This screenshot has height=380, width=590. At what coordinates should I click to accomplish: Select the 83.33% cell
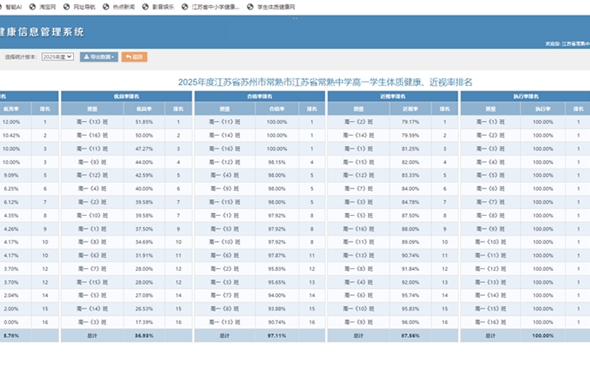[410, 175]
